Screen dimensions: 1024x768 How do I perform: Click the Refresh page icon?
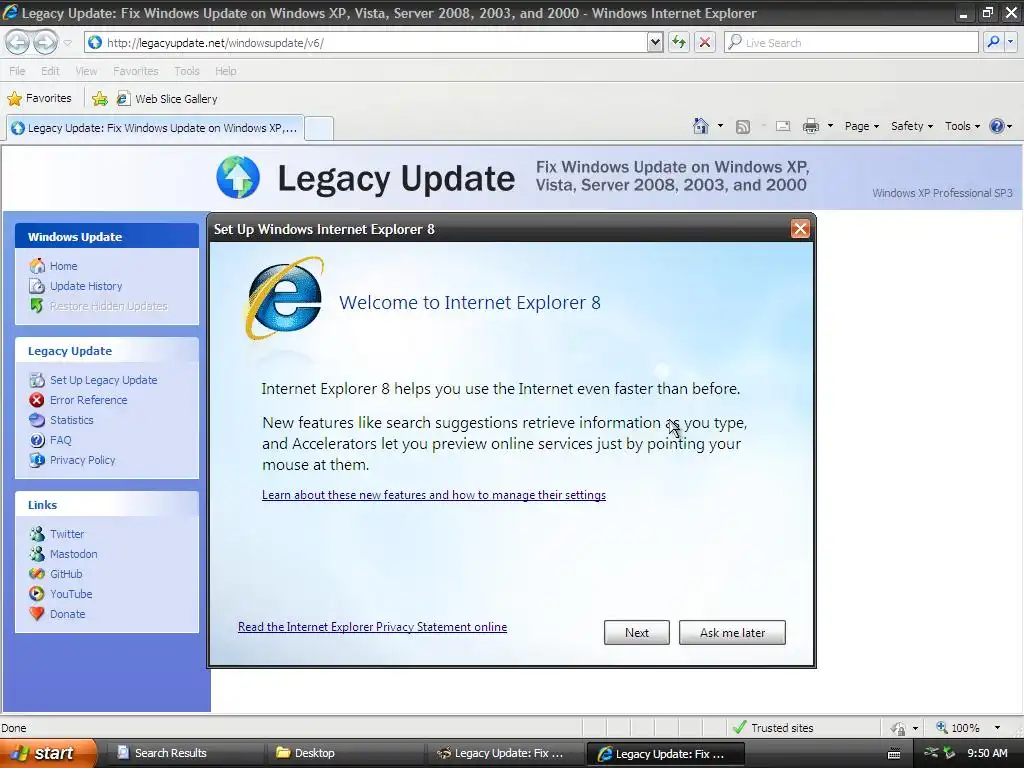679,42
